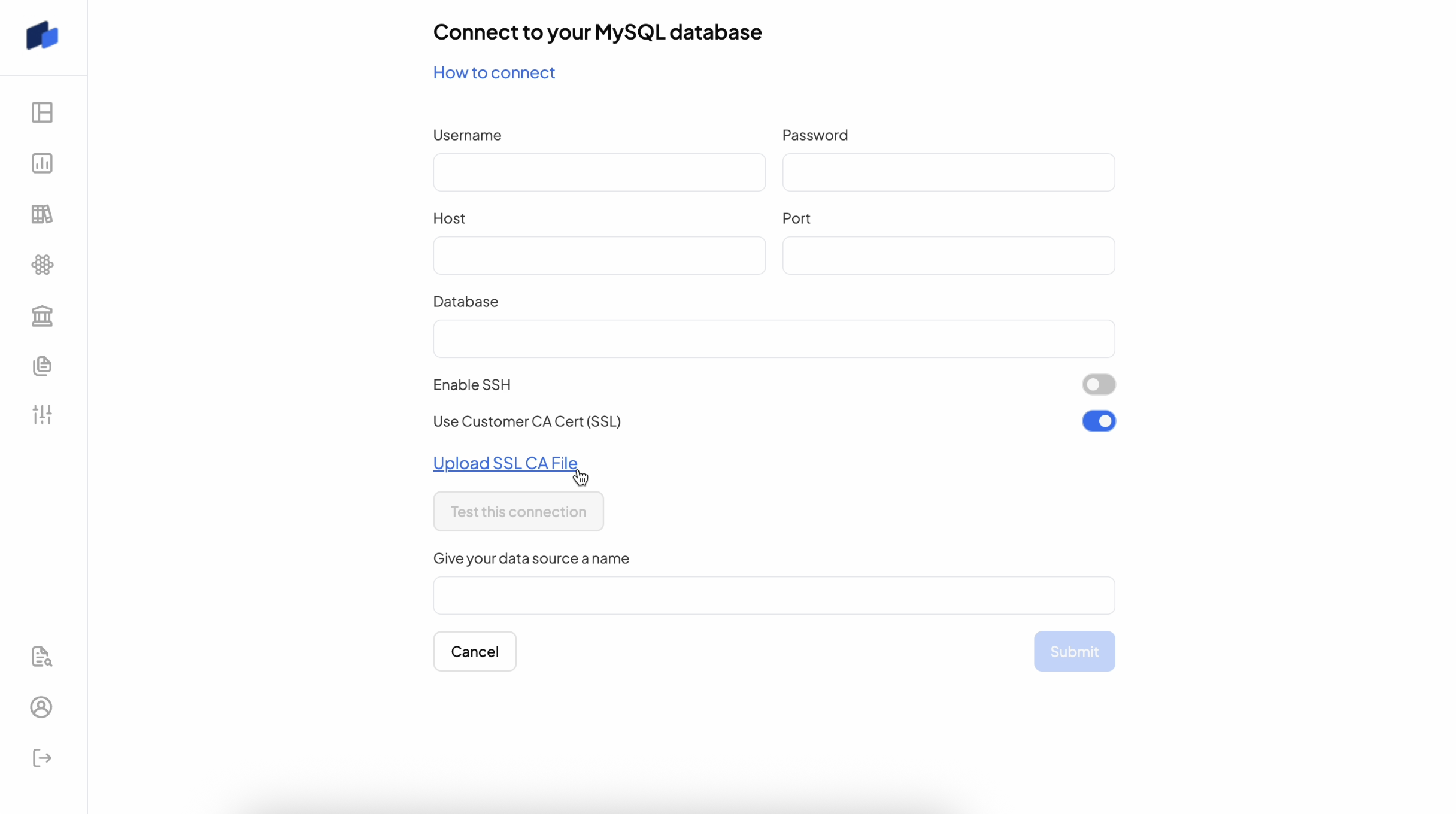Open the How to connect link

[494, 72]
